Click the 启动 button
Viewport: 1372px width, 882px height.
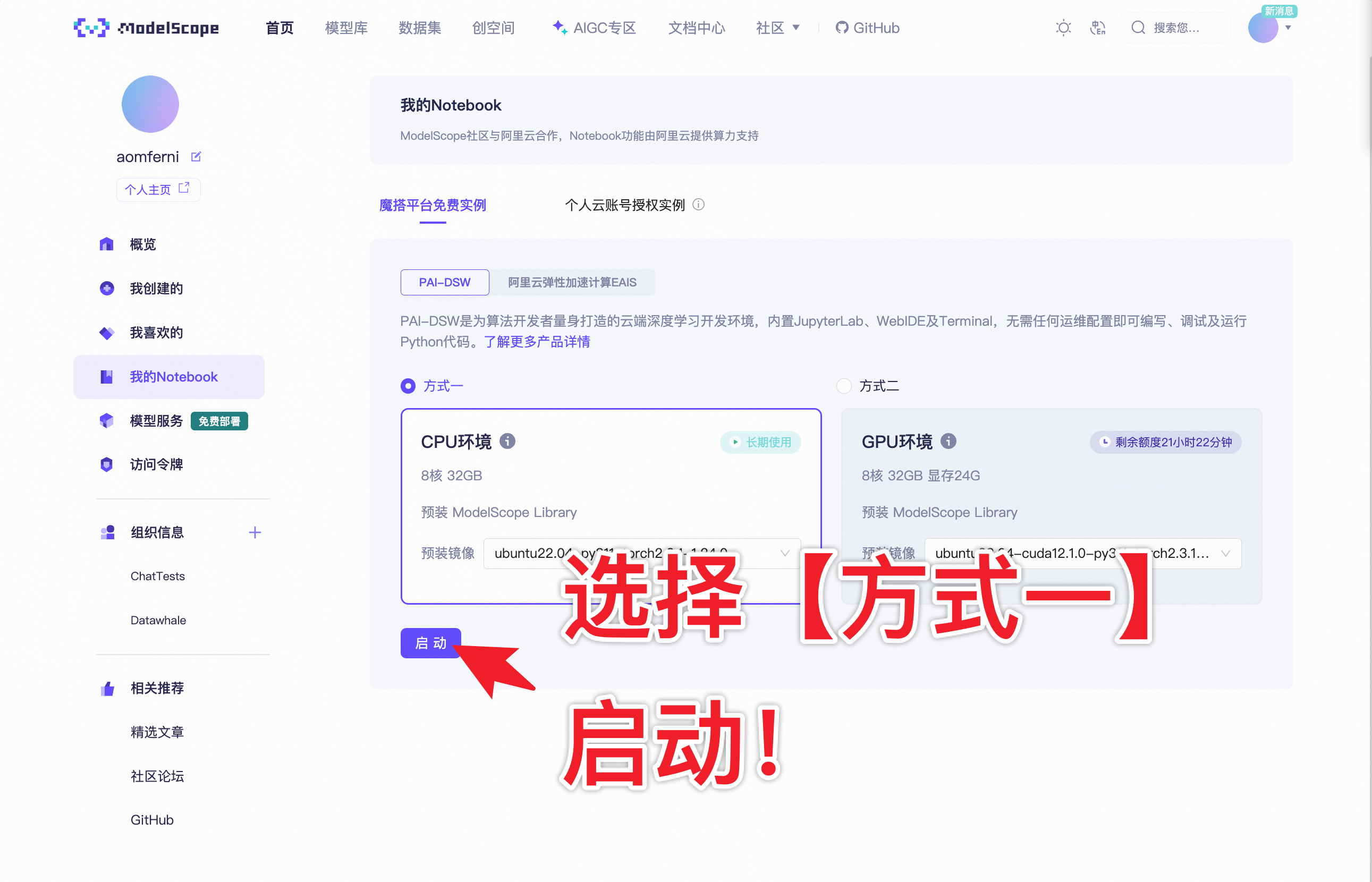(x=430, y=643)
